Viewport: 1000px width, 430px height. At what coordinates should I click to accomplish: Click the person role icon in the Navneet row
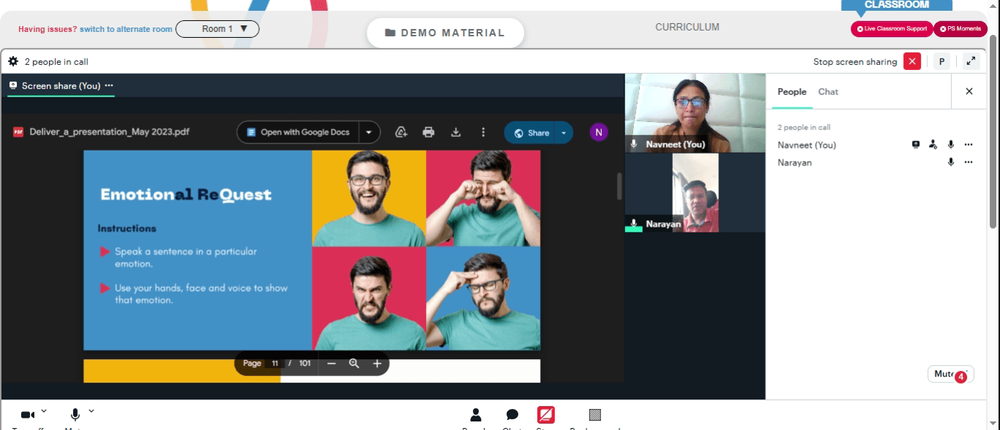(933, 145)
